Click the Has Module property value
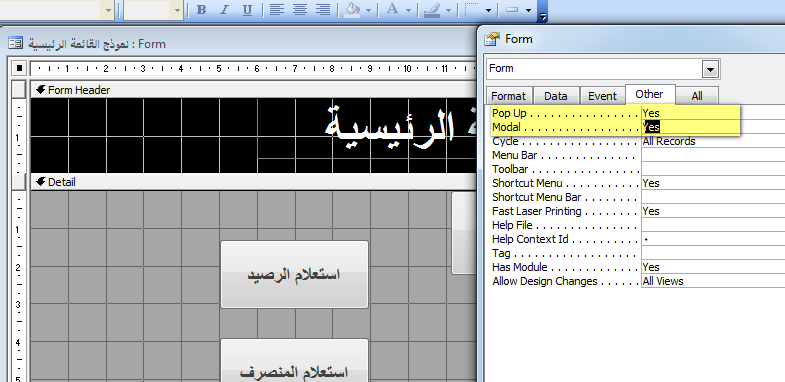785x382 pixels. 713,267
